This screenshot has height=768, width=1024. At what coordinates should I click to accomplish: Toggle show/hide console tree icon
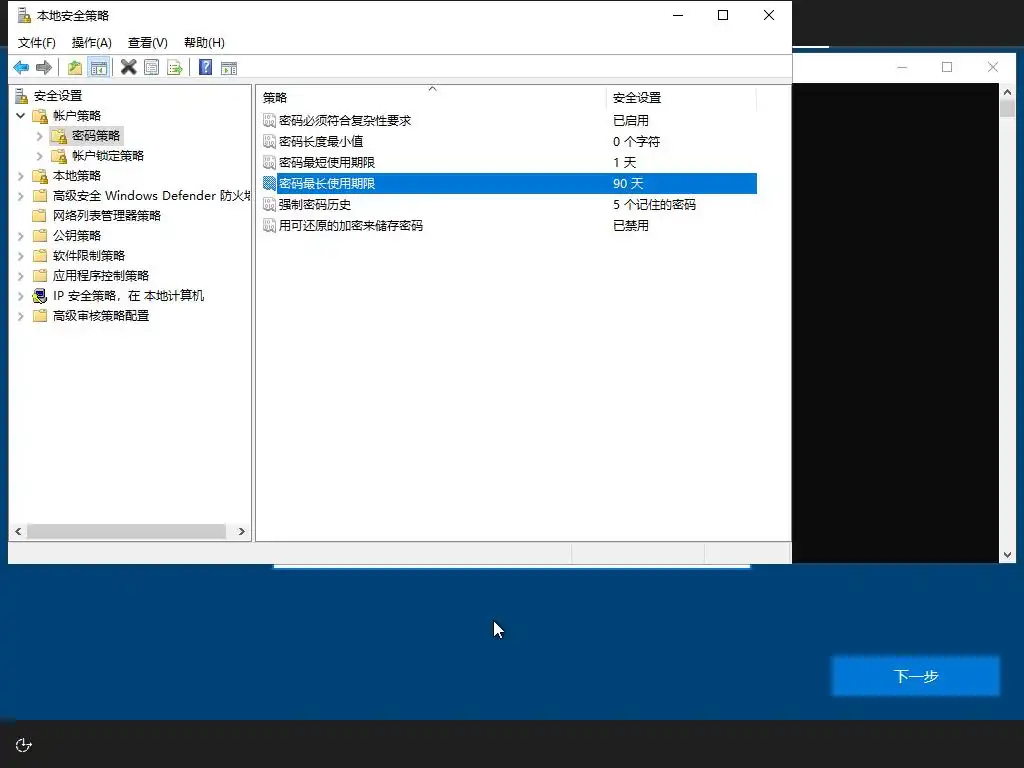99,67
